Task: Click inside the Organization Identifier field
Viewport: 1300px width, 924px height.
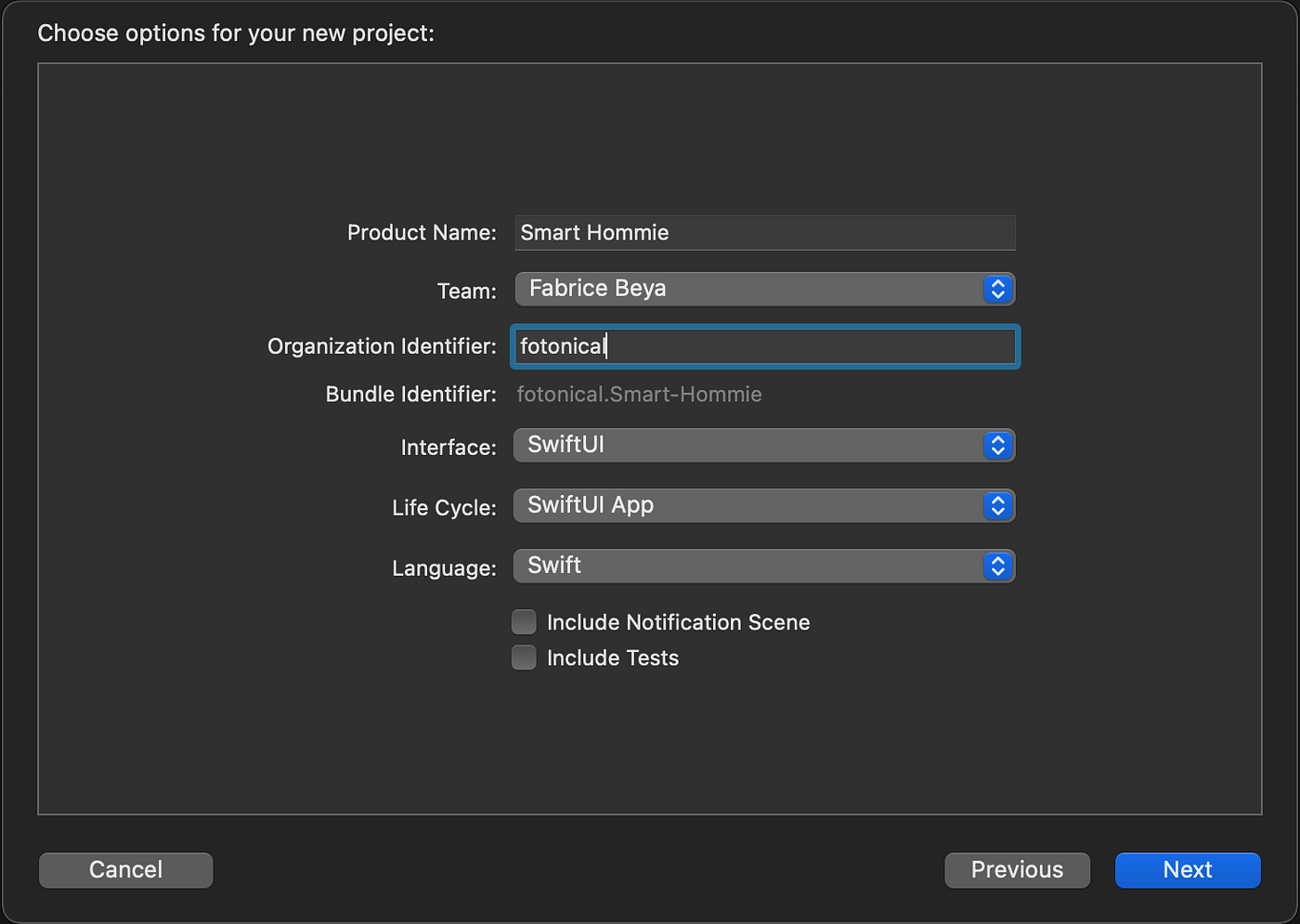Action: [761, 345]
